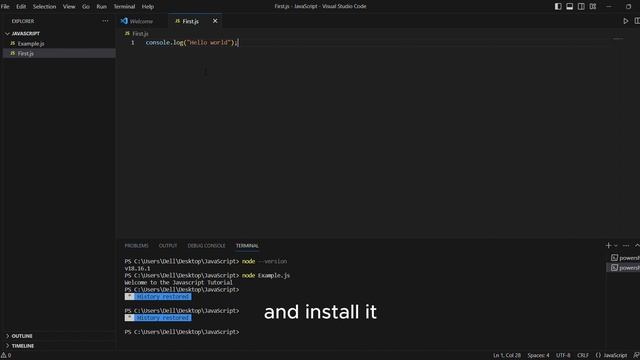Switch to the OUTPUT panel tab
The width and height of the screenshot is (640, 360).
click(168, 246)
